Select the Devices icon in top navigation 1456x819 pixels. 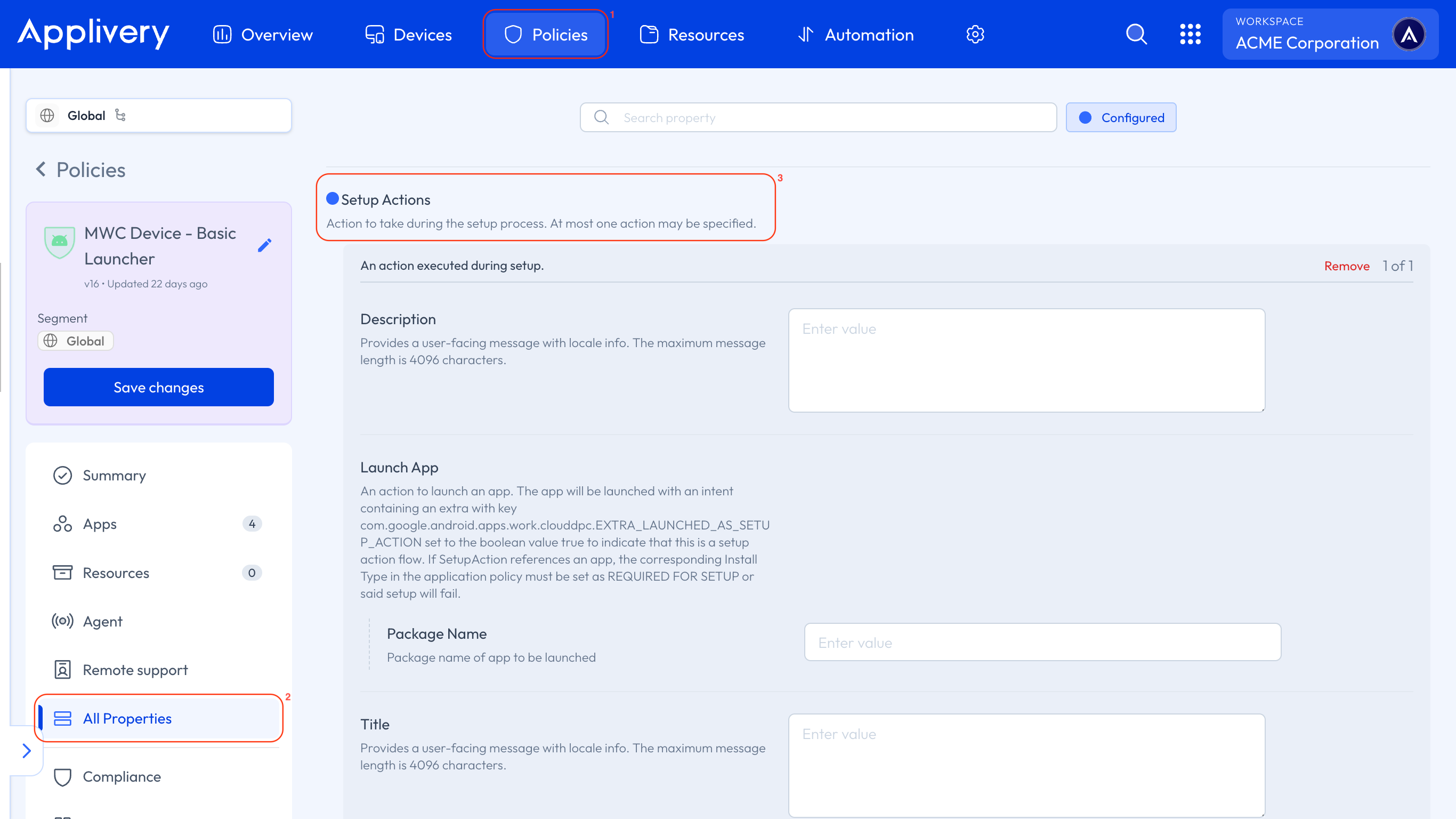tap(374, 34)
